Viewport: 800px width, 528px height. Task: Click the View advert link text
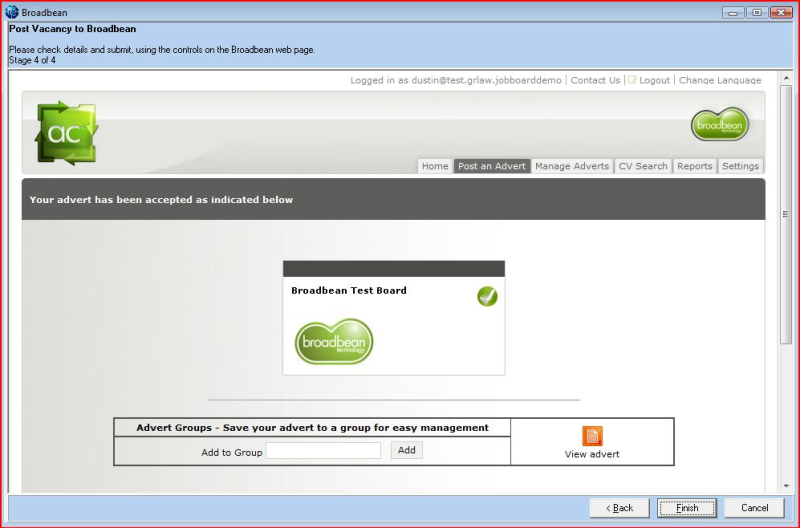click(x=592, y=454)
